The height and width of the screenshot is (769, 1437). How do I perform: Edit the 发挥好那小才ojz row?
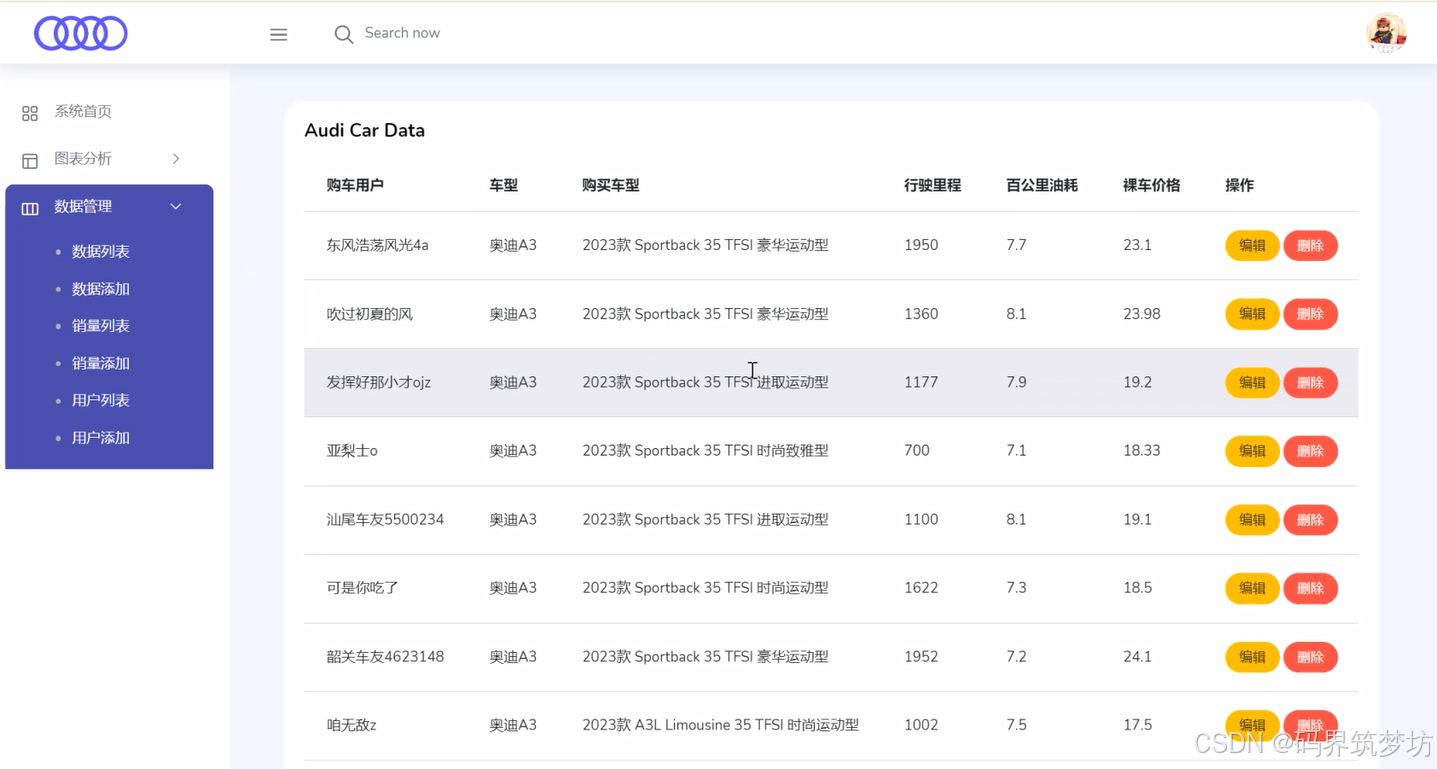tap(1252, 382)
